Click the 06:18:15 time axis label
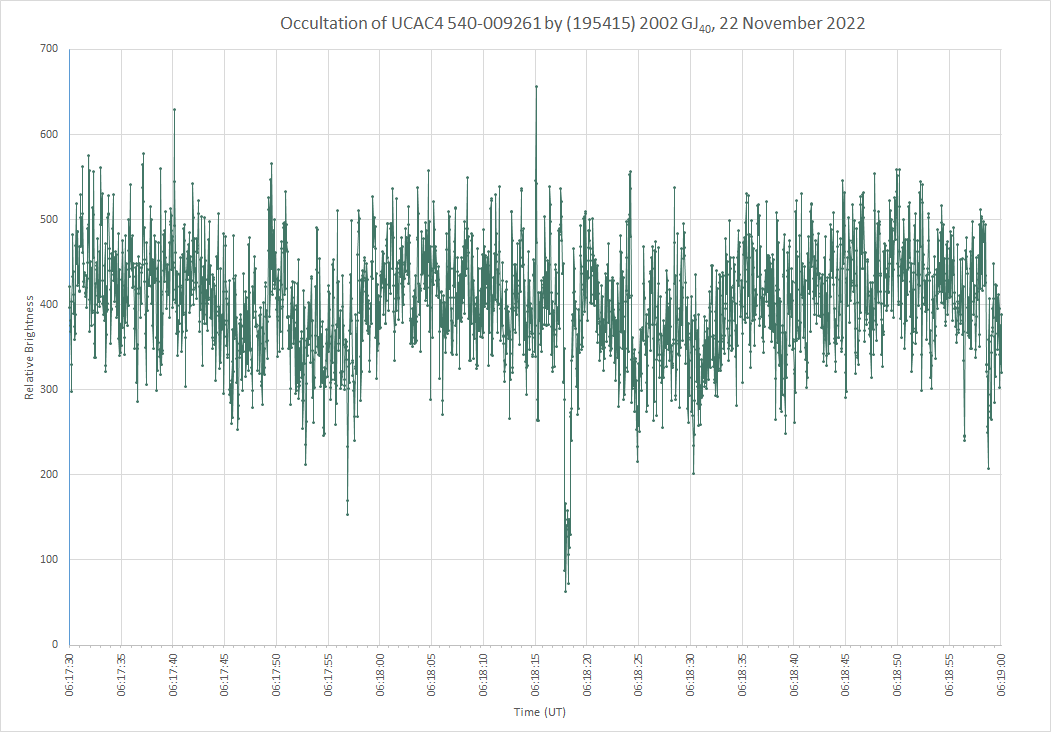The height and width of the screenshot is (732, 1051). (x=536, y=674)
